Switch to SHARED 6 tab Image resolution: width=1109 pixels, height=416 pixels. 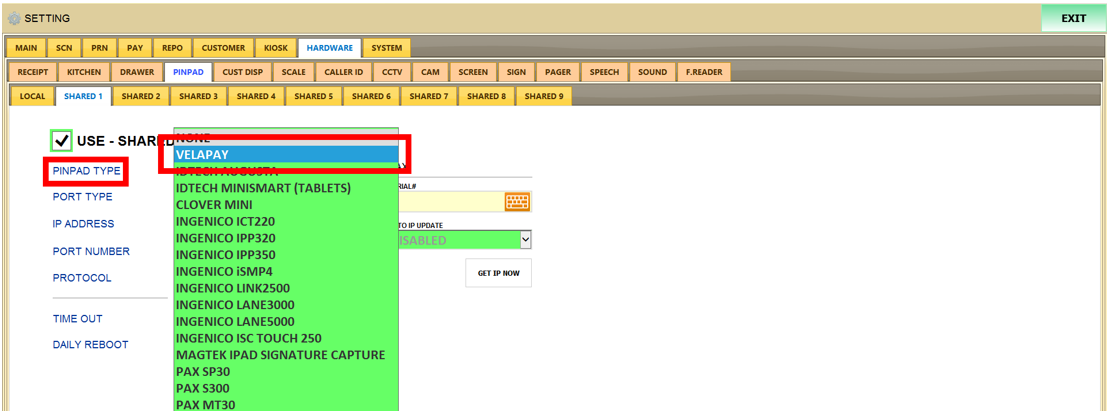371,96
